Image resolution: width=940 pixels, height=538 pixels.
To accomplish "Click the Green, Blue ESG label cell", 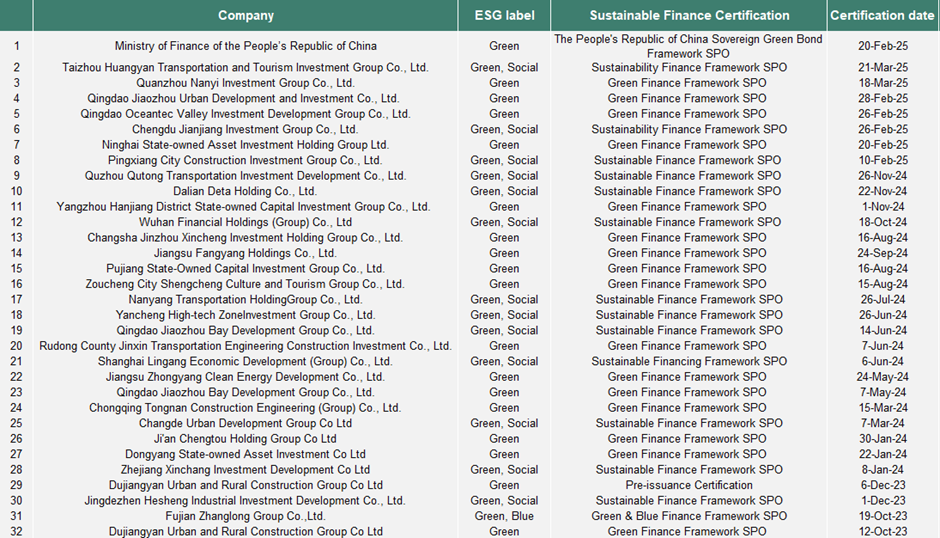I will click(504, 517).
